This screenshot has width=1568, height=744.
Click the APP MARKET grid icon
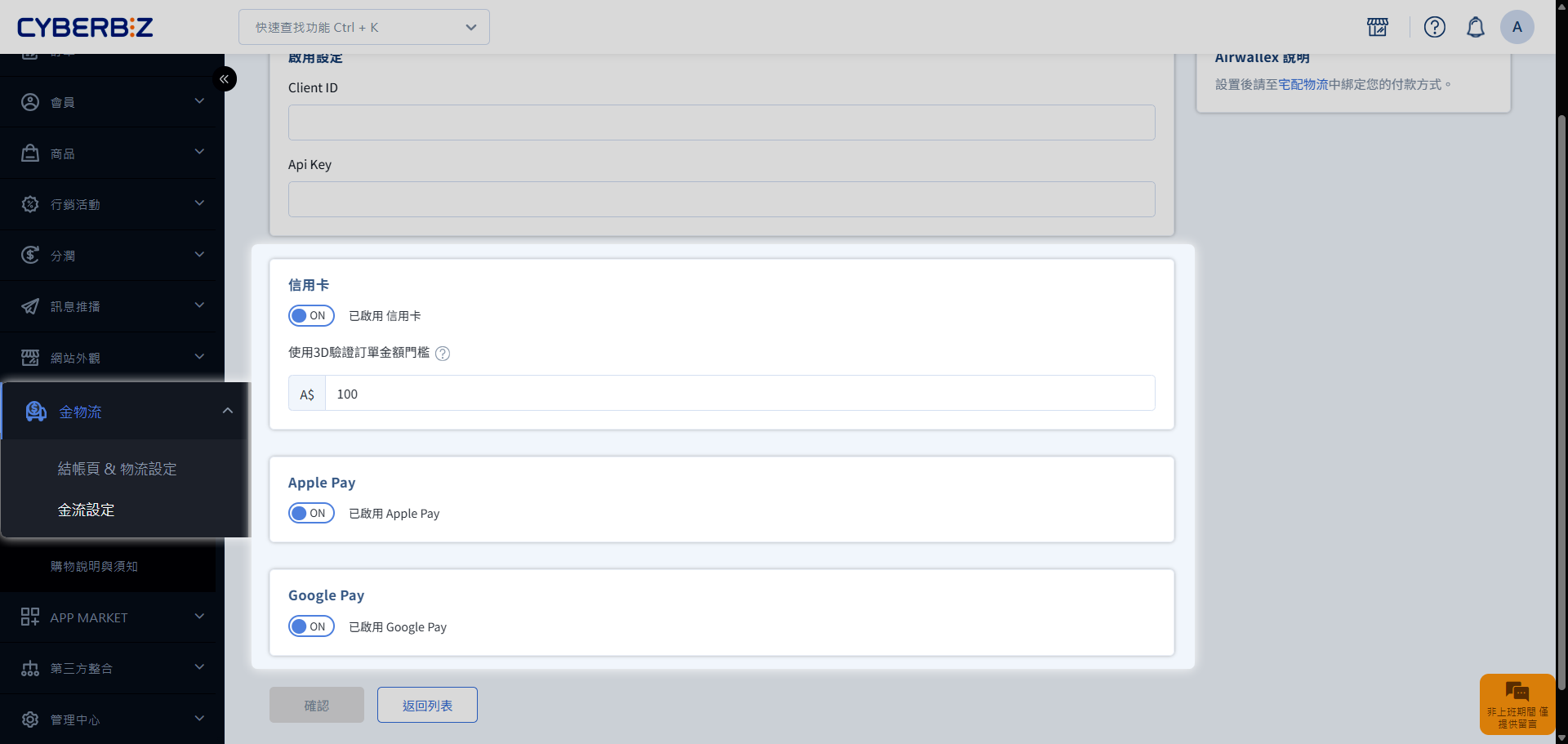tap(30, 617)
